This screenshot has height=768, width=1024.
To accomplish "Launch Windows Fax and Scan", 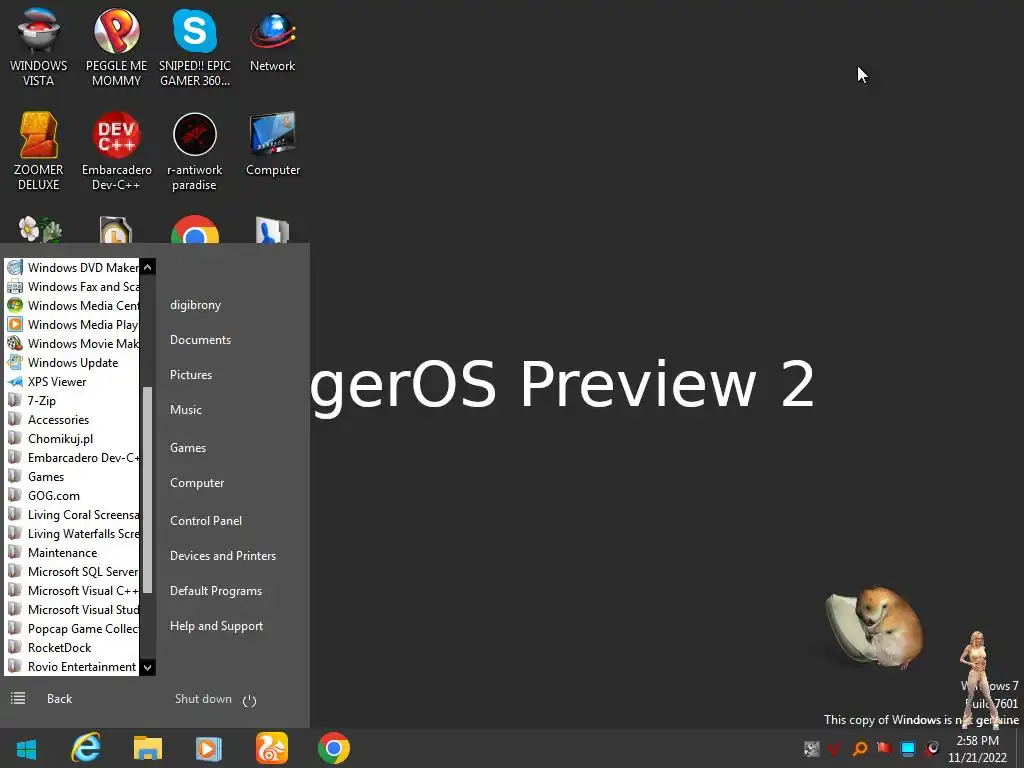I will point(72,287).
